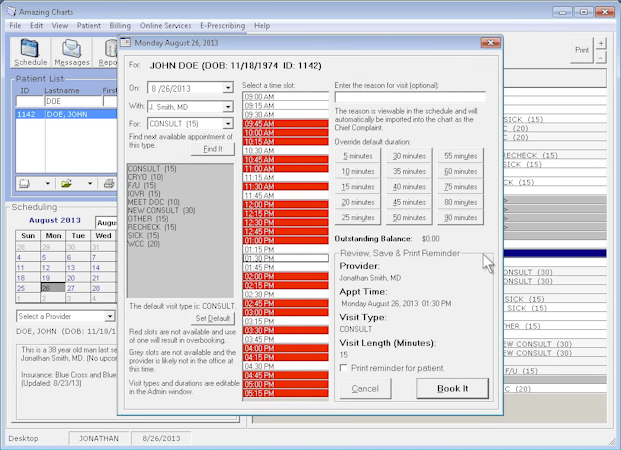This screenshot has height=450, width=621.
Task: Open the Edit menu
Action: click(x=36, y=26)
